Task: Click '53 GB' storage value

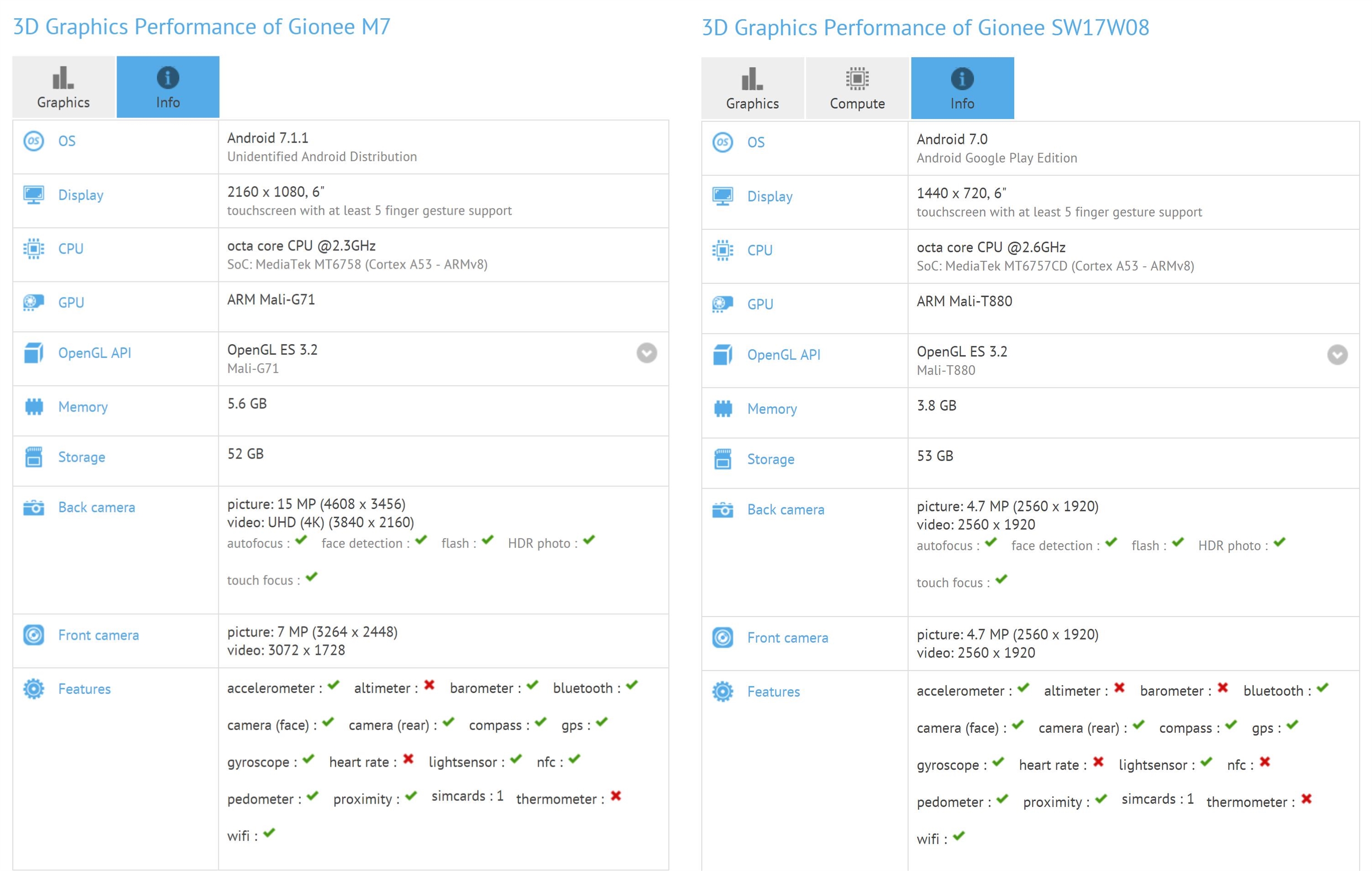Action: click(x=935, y=456)
